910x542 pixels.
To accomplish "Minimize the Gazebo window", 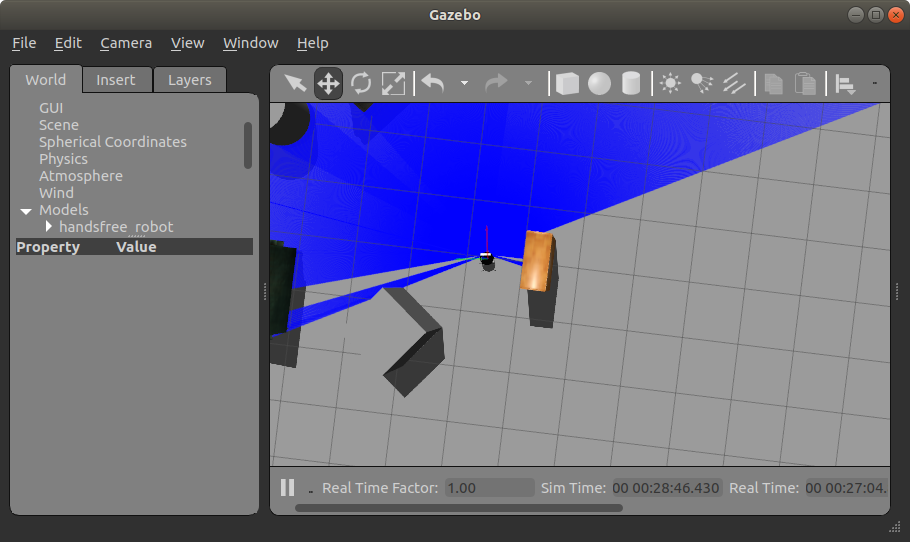I will pyautogui.click(x=856, y=15).
